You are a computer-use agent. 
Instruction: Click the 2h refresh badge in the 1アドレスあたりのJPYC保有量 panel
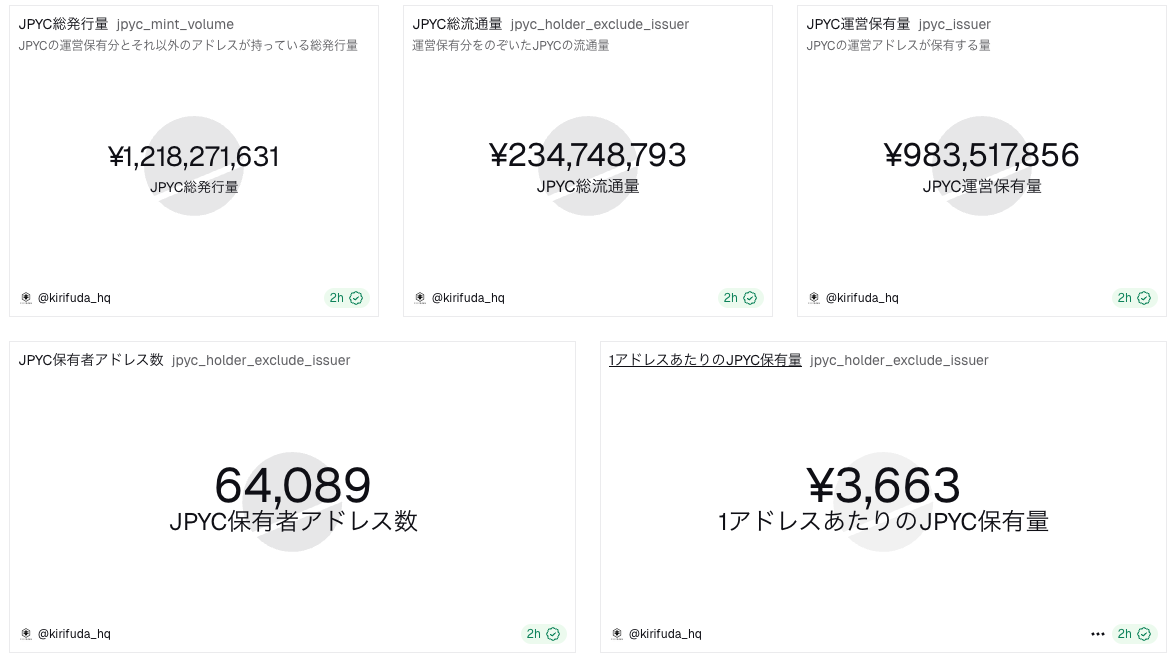[1133, 634]
